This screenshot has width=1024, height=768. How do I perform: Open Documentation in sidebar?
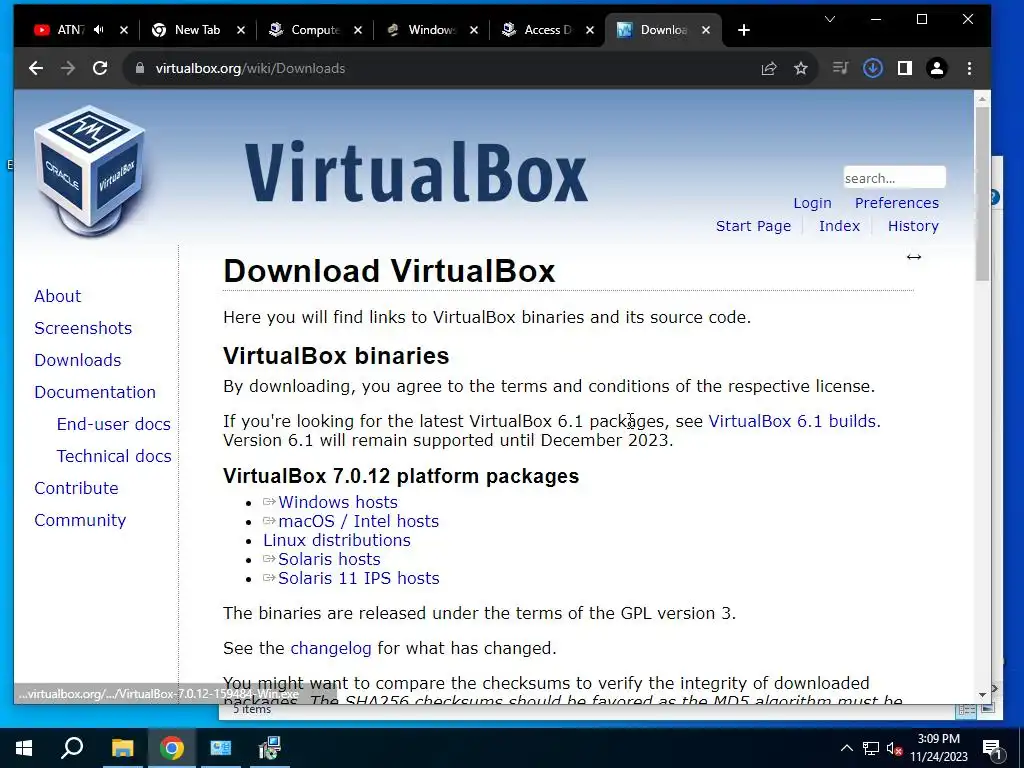[95, 392]
